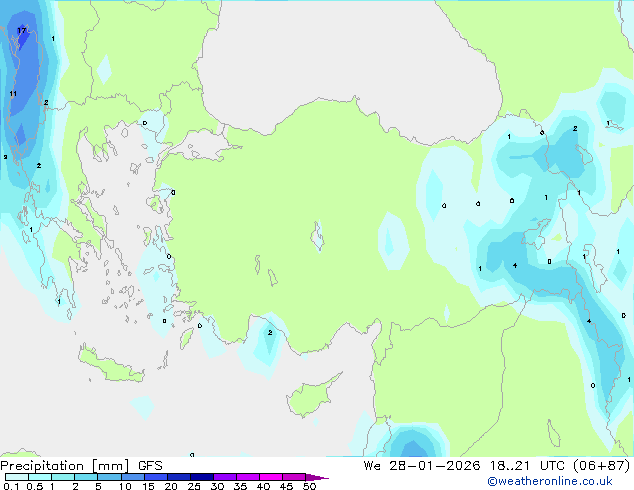Select the 35 to 40 mm legend swatch
Viewport: 634px width, 490px height.
248,477
